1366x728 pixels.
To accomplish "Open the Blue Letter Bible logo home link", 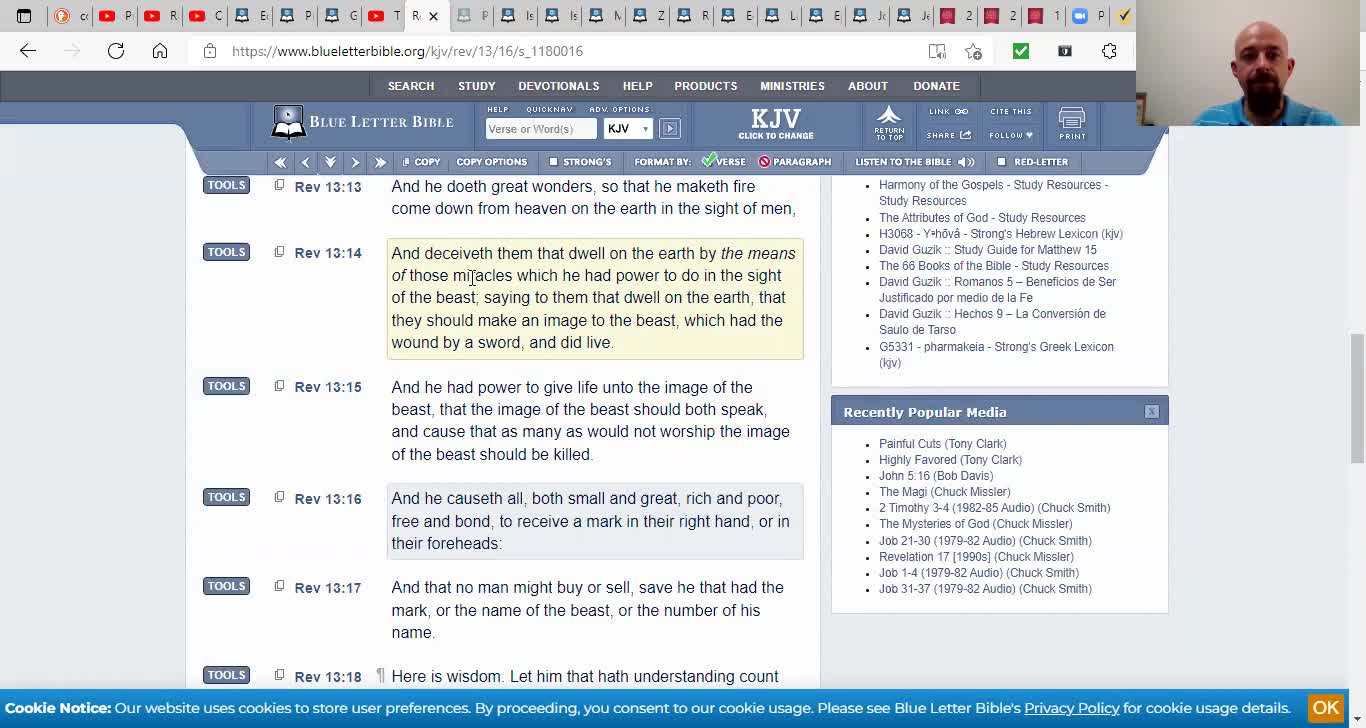I will (x=362, y=122).
